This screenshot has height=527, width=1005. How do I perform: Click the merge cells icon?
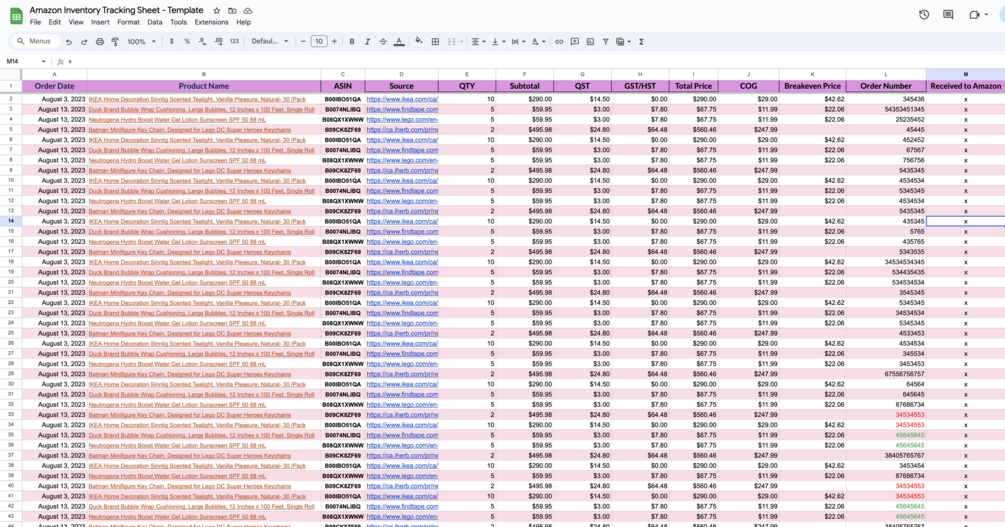(451, 42)
